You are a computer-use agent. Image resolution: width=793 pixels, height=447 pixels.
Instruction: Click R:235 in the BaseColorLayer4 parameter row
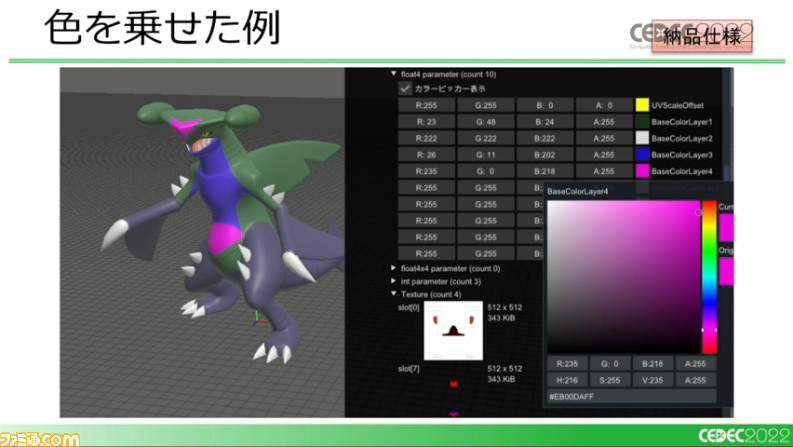[x=426, y=171]
